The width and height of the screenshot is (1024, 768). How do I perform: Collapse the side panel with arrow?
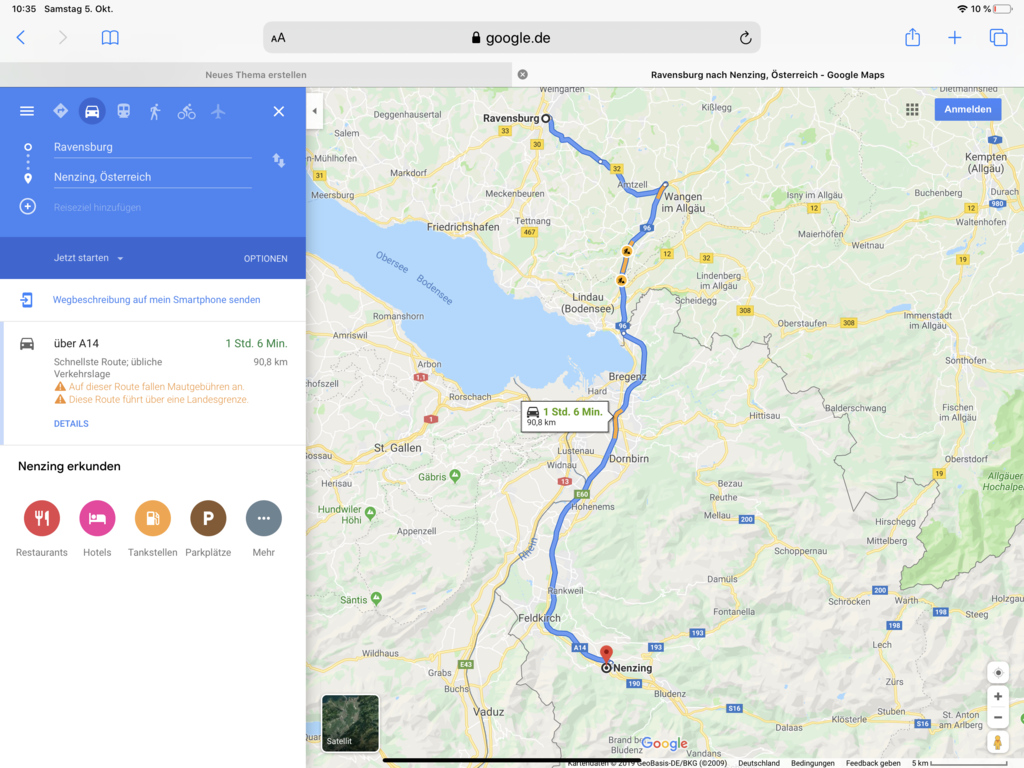pyautogui.click(x=315, y=111)
